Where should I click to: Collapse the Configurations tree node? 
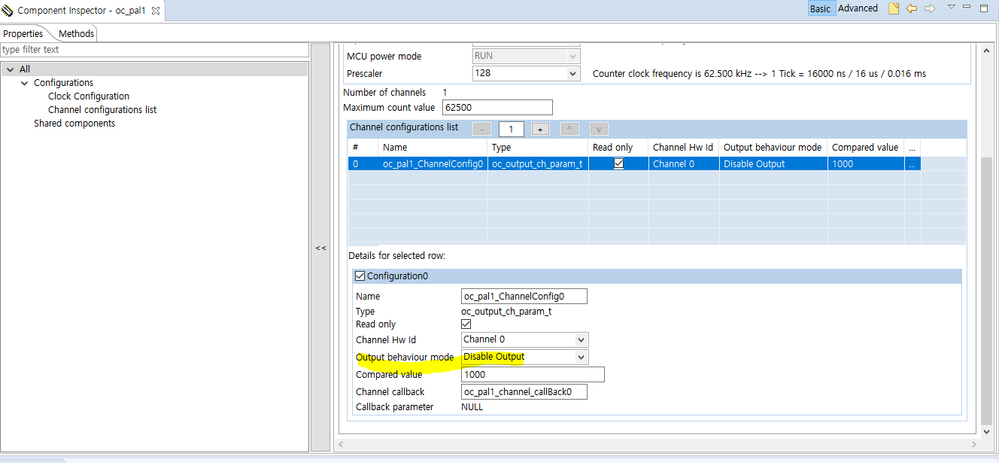[x=25, y=83]
